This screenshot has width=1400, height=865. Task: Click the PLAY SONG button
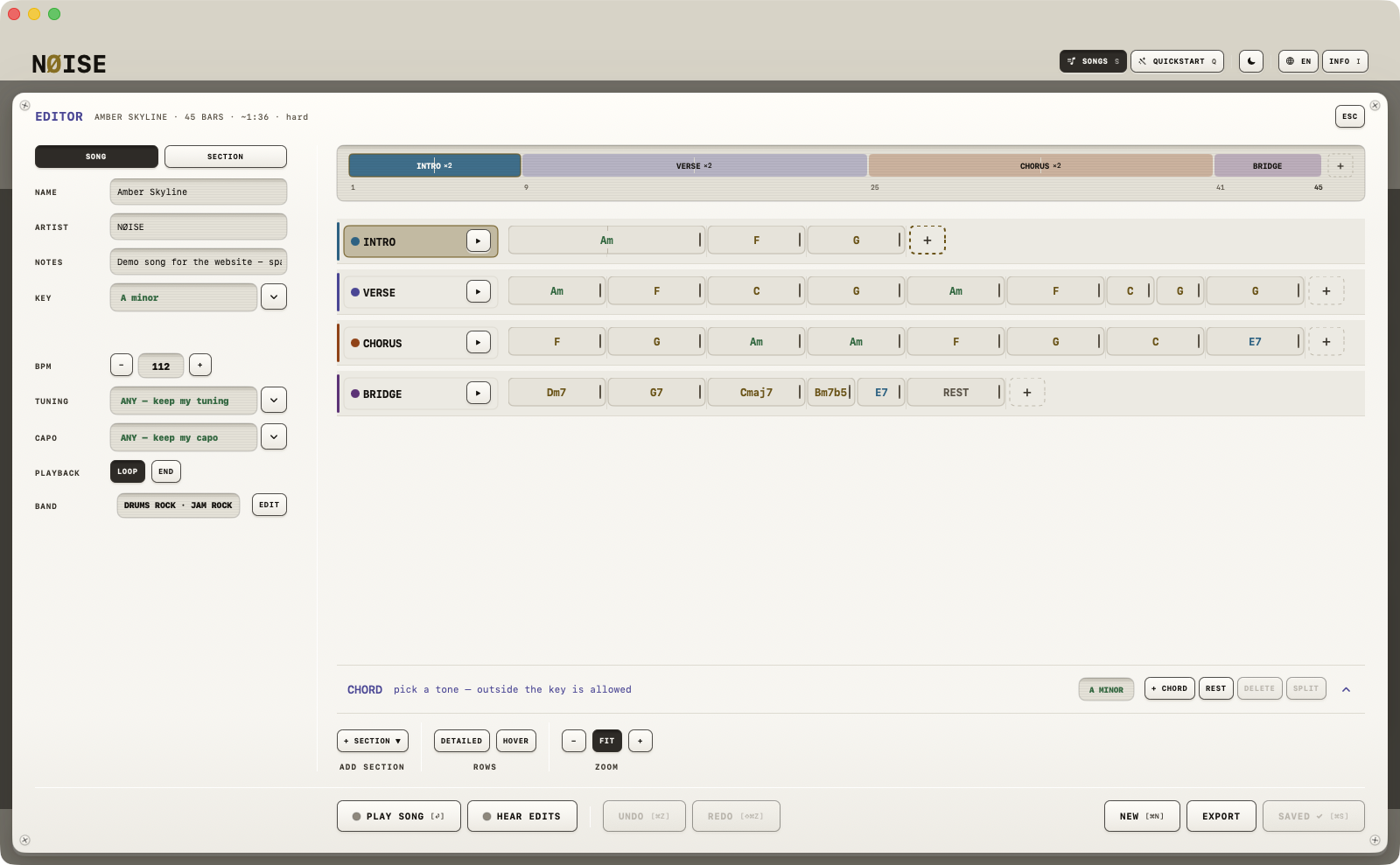point(399,816)
